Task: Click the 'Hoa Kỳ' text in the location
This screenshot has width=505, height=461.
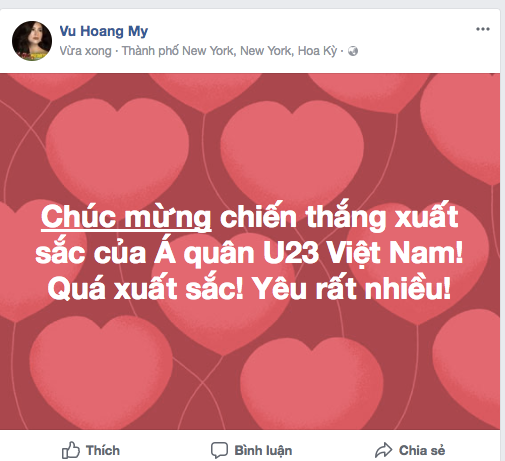Action: pyautogui.click(x=317, y=51)
